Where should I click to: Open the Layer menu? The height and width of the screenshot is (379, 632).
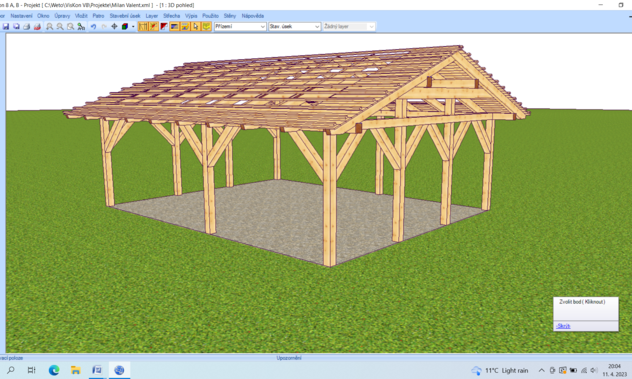[152, 16]
